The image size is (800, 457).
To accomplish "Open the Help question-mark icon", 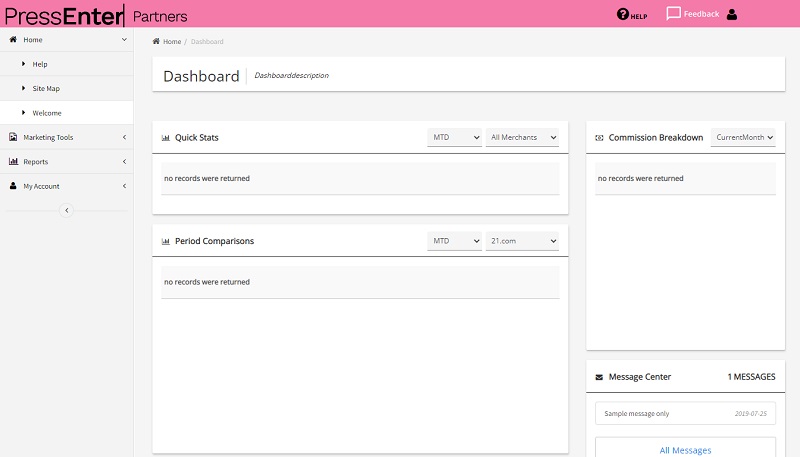I will pyautogui.click(x=622, y=14).
